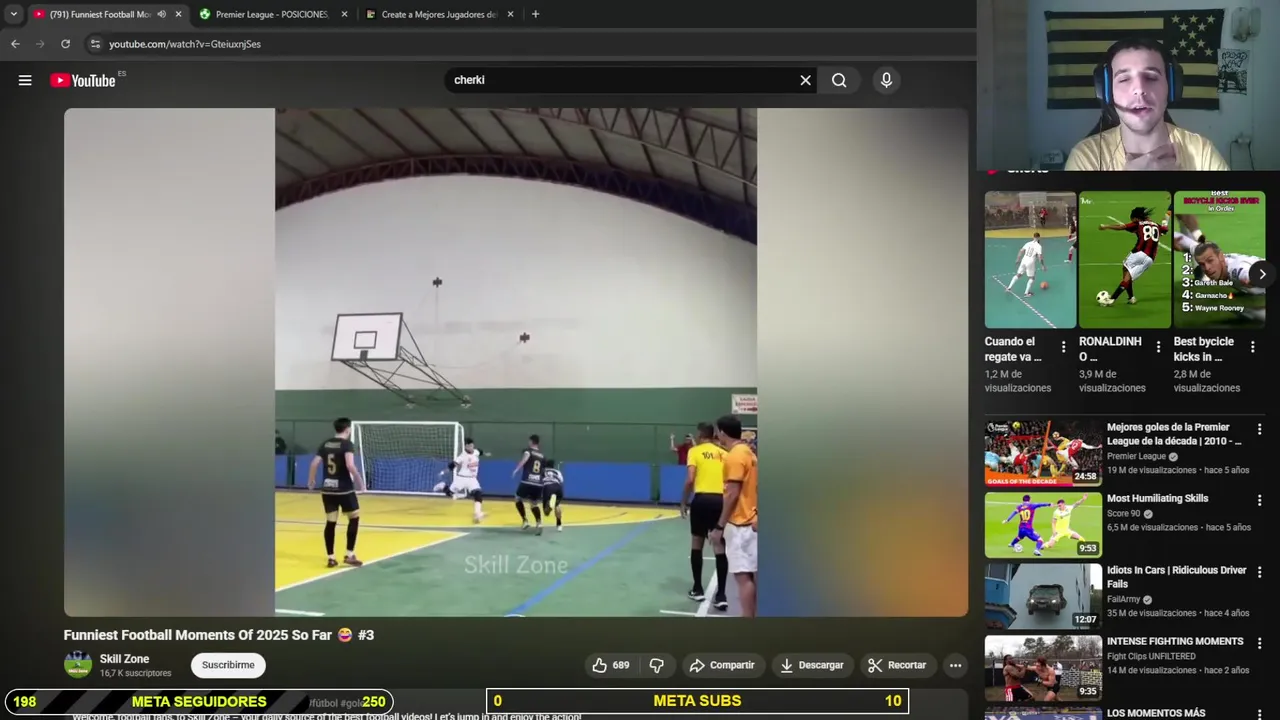Click the youtube.com address bar URL

coord(185,44)
